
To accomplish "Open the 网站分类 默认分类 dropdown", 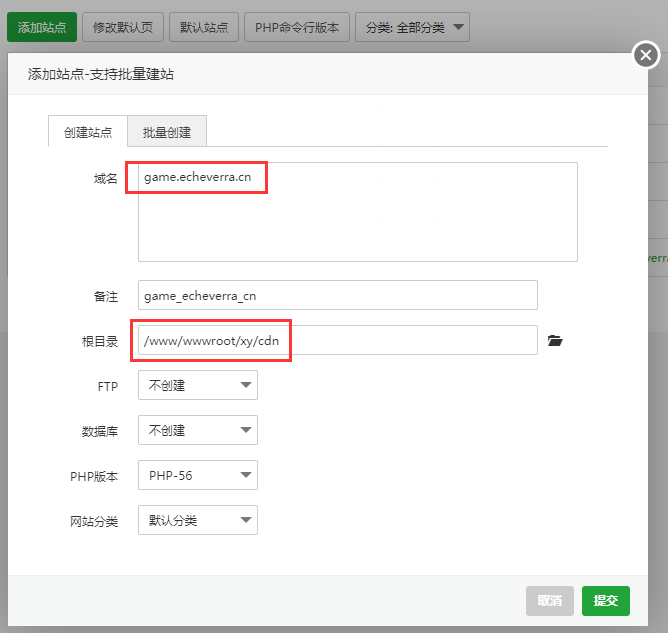I will pos(198,520).
